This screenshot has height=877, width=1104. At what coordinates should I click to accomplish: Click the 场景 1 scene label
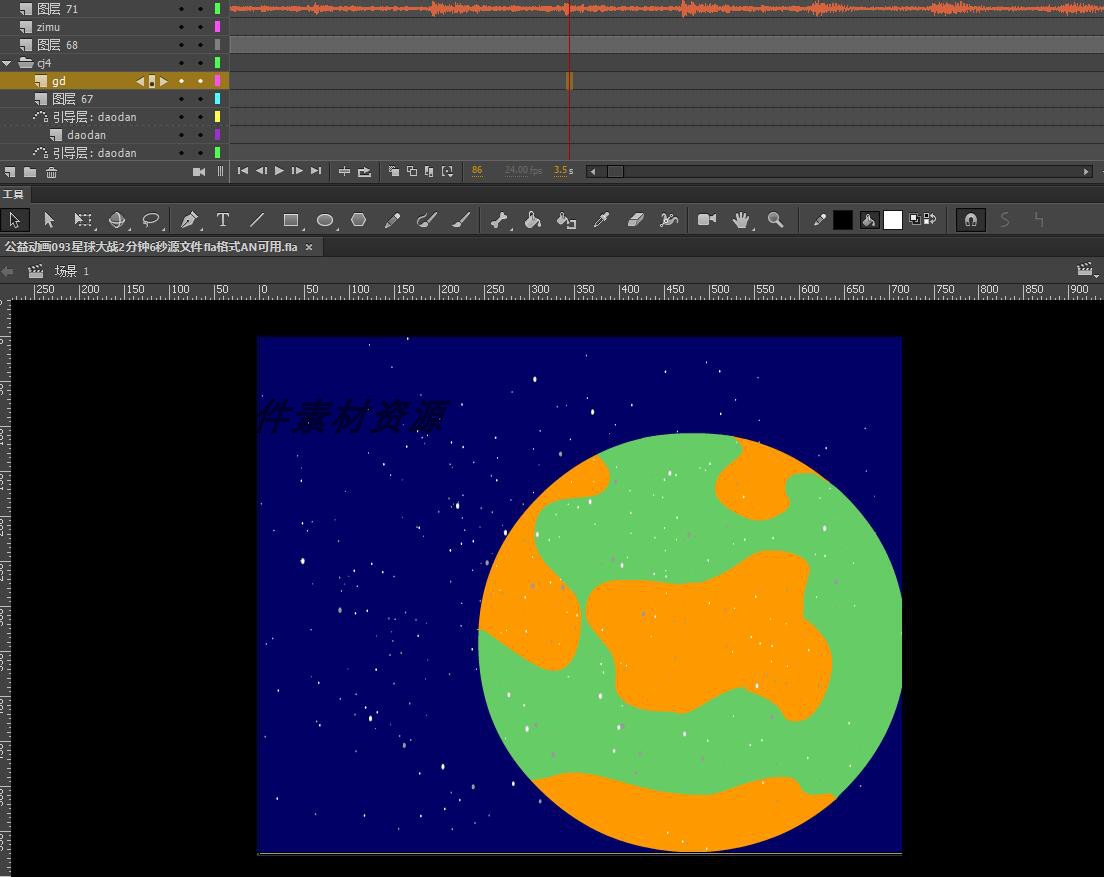72,271
